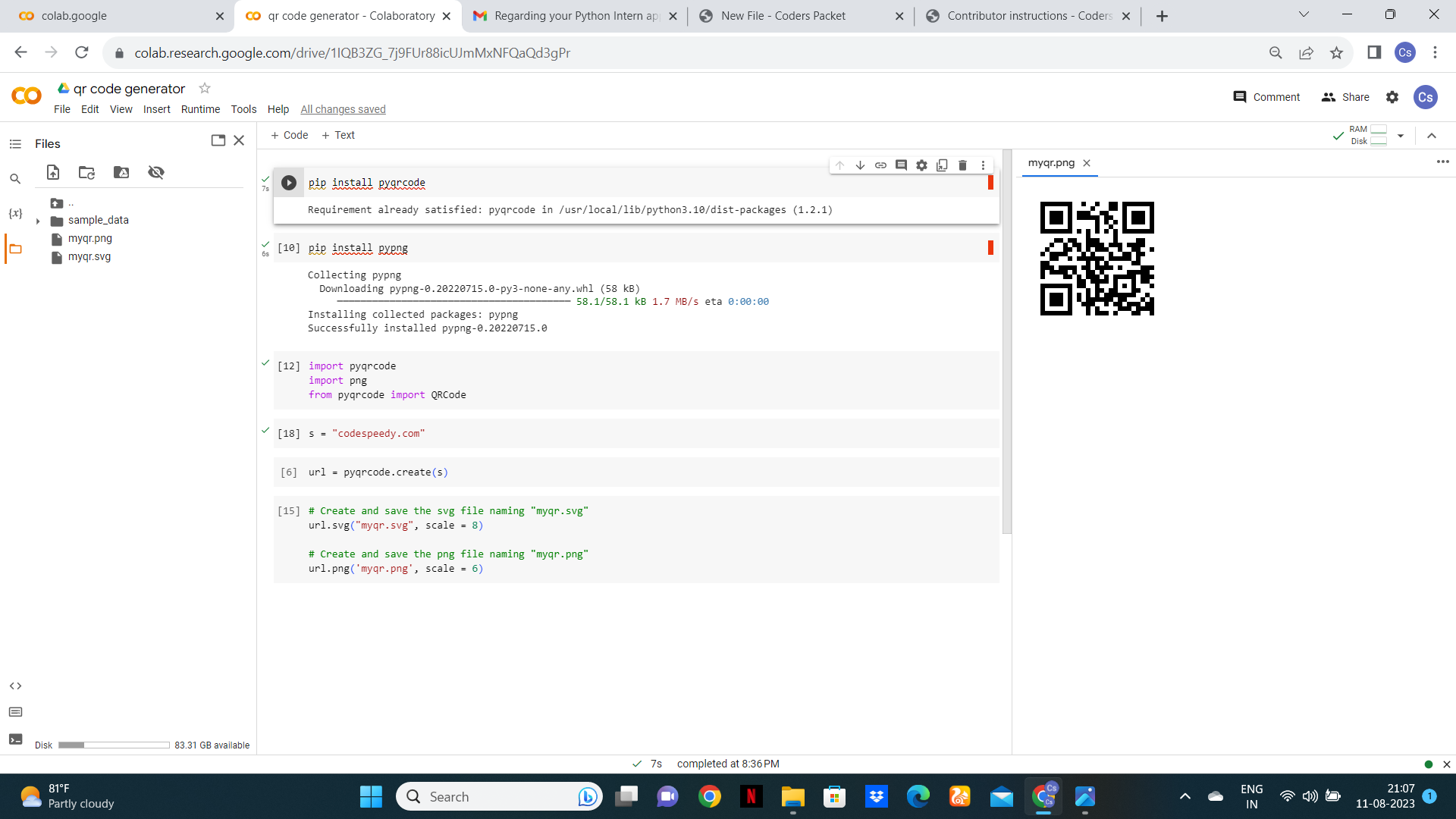Refresh the file browser
1456x819 pixels.
coord(86,172)
